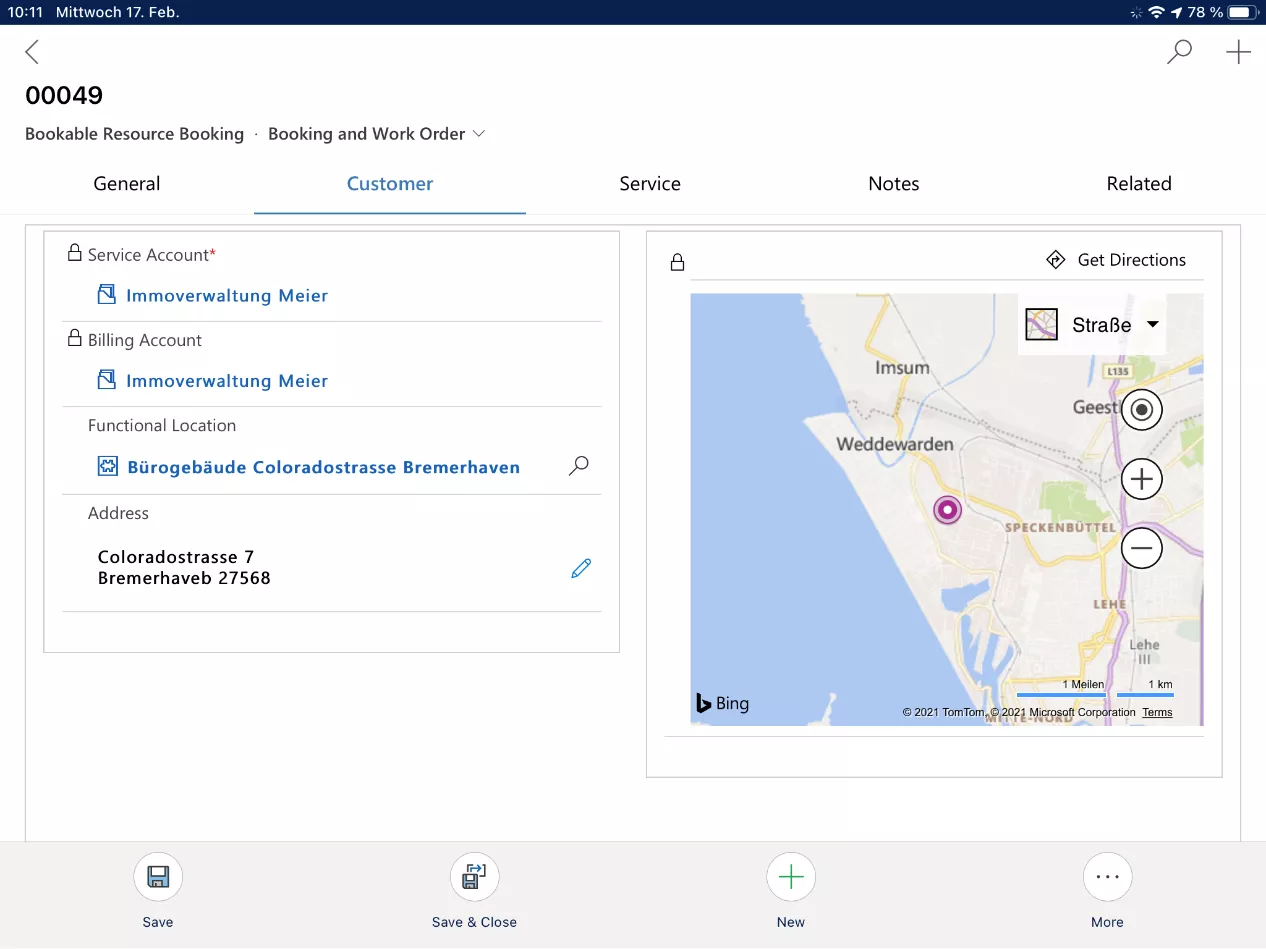This screenshot has width=1266, height=949.
Task: Click the Functional Location lookup search icon
Action: tap(579, 466)
